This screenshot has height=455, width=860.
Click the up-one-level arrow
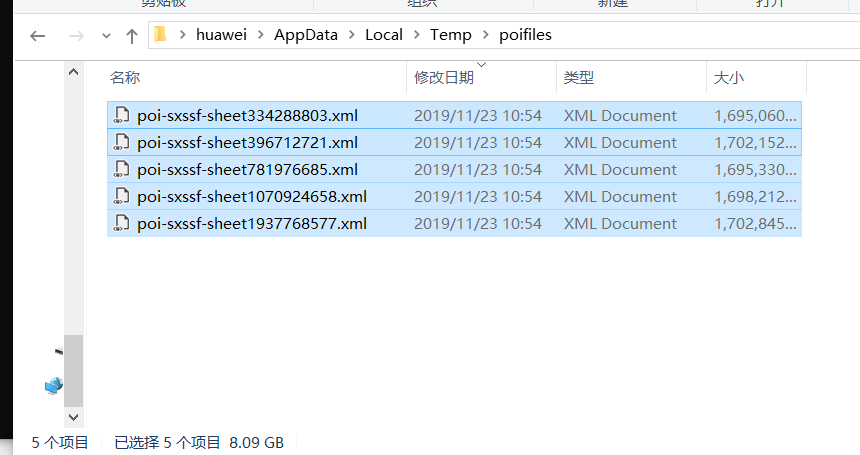click(131, 36)
